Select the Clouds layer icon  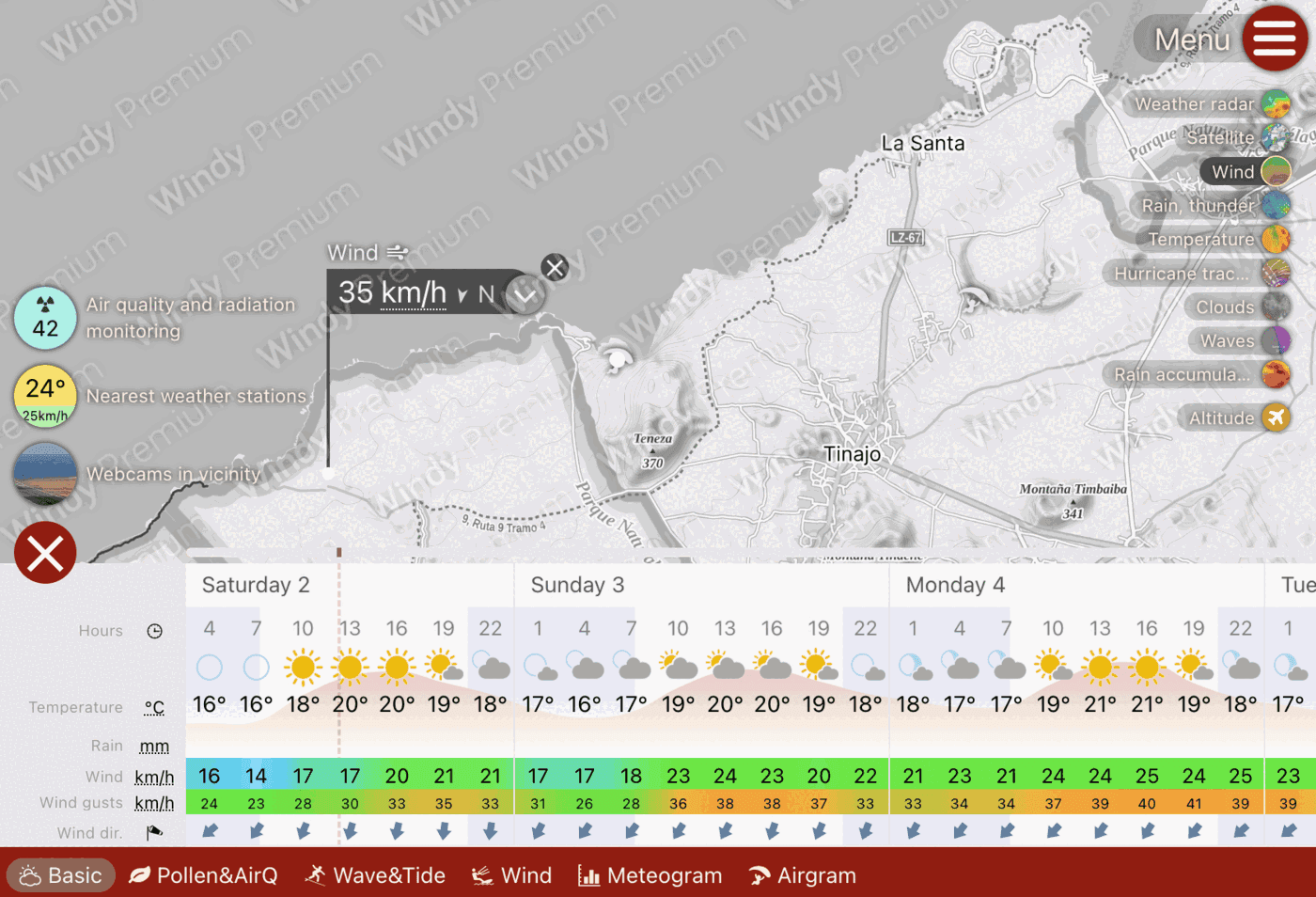point(1276,307)
